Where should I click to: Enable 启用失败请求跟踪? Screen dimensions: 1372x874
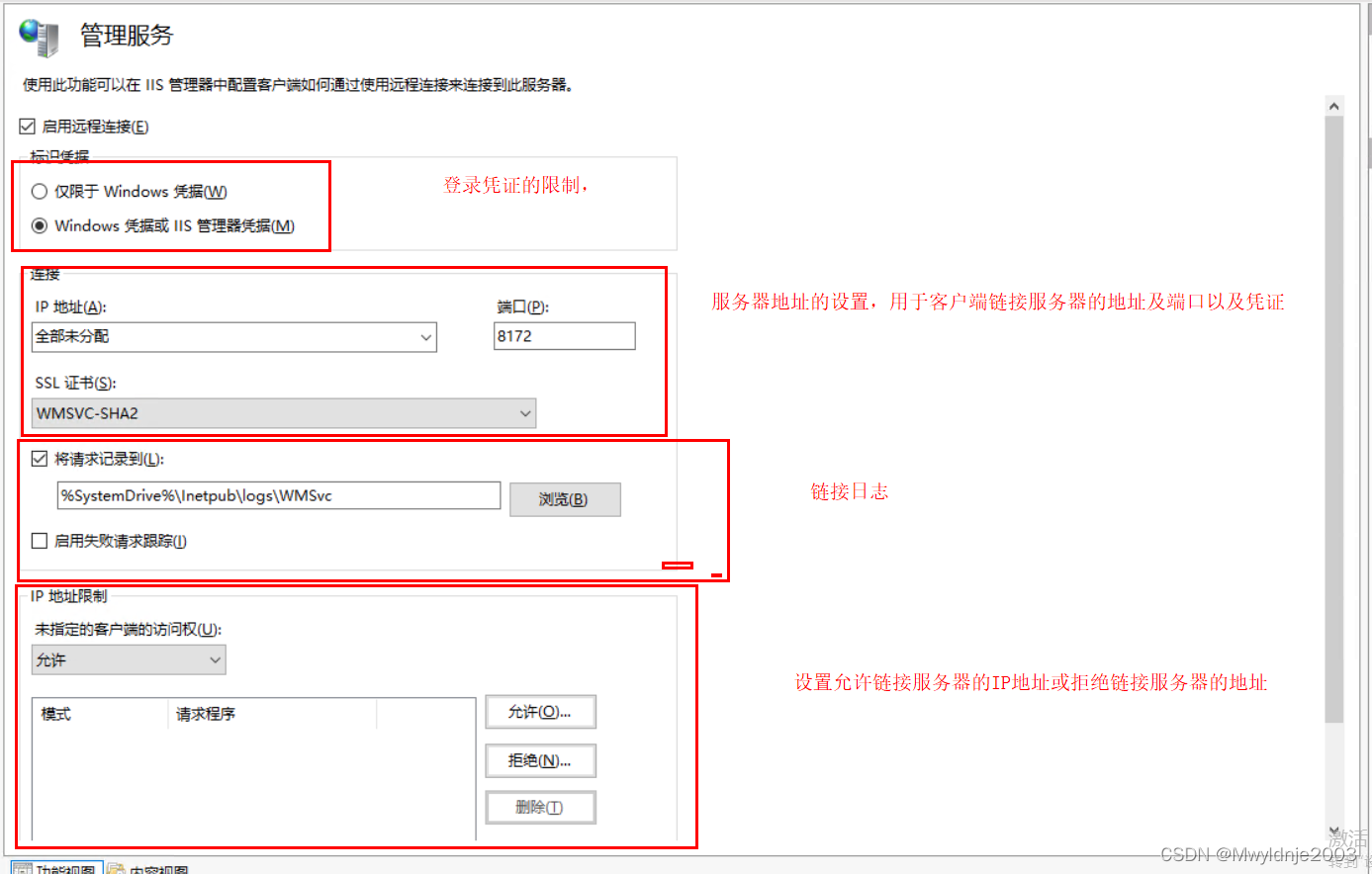click(39, 540)
